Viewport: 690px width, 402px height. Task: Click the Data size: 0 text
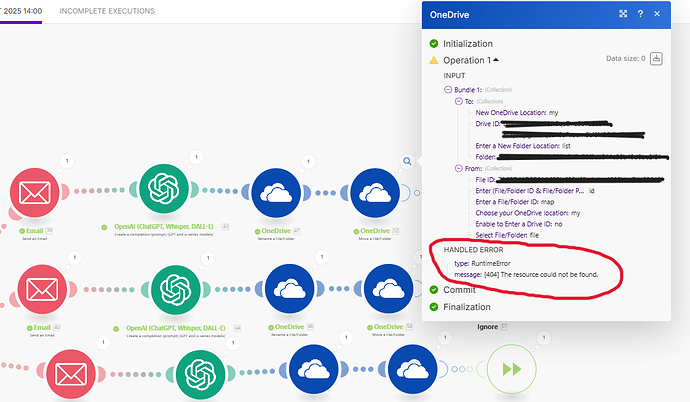click(x=625, y=58)
